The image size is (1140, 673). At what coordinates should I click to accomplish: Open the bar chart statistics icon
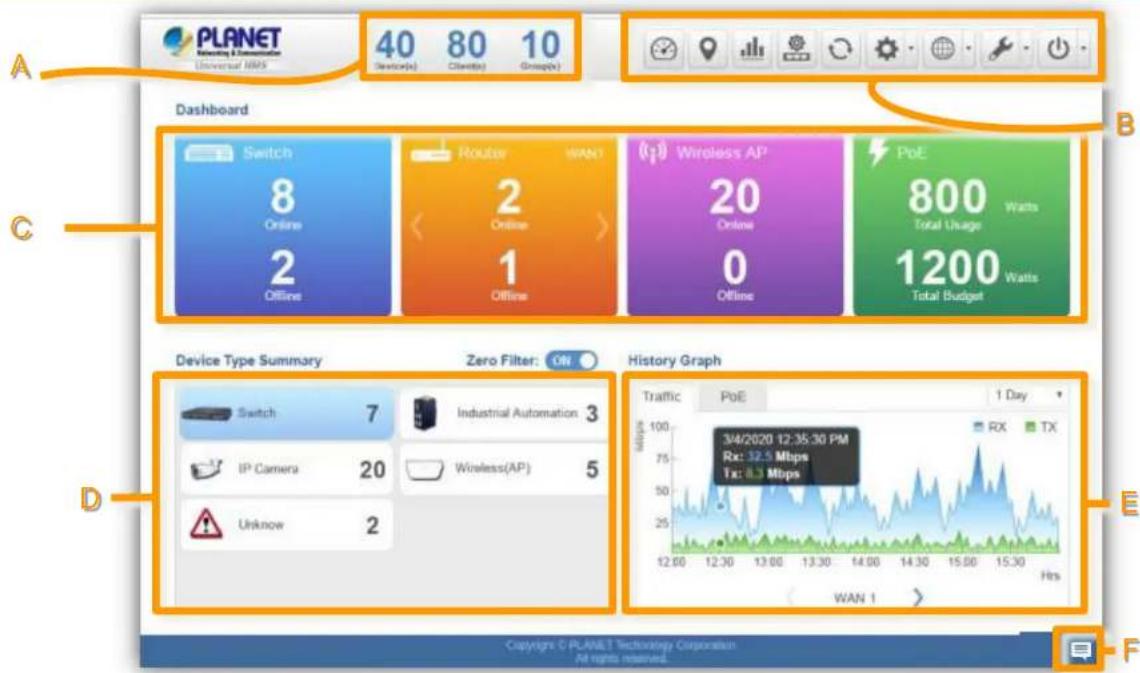pyautogui.click(x=752, y=49)
